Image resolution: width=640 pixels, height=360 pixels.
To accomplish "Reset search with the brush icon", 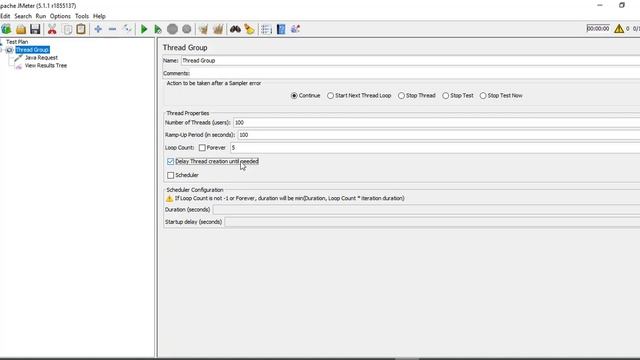I will (249, 29).
